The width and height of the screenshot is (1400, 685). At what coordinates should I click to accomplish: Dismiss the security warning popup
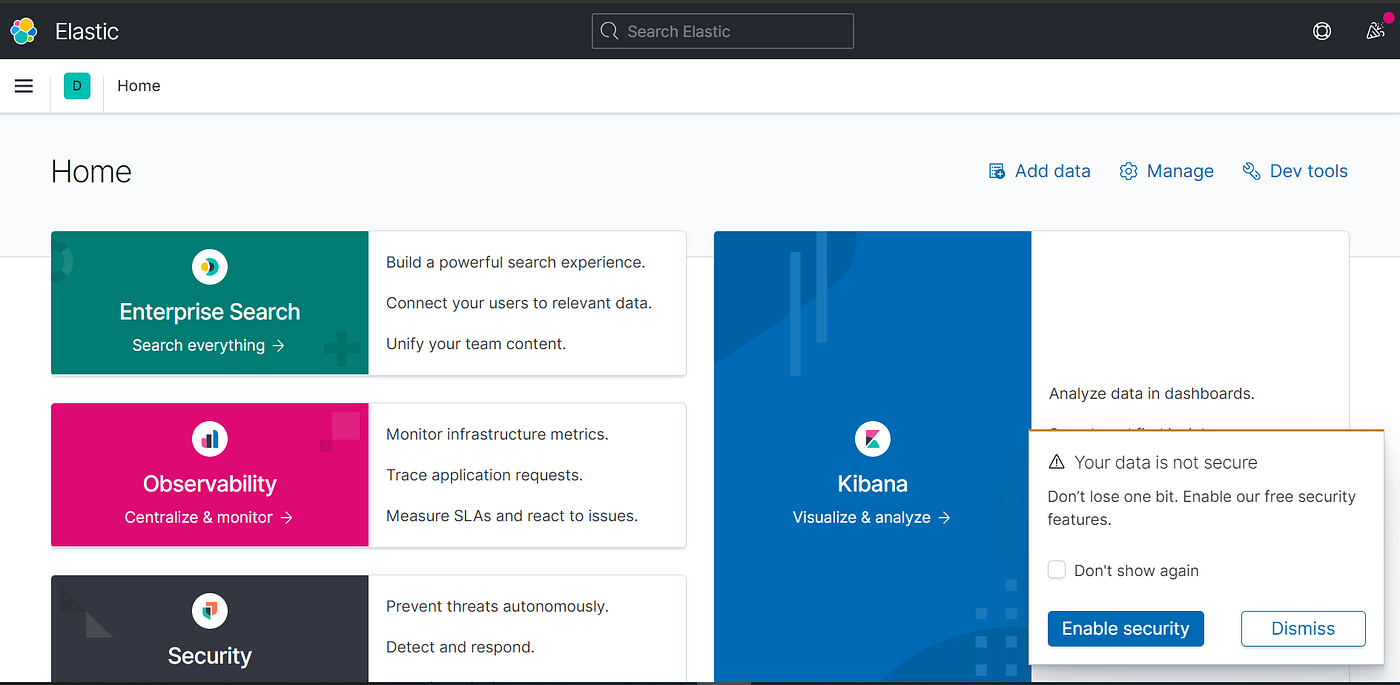(1303, 628)
